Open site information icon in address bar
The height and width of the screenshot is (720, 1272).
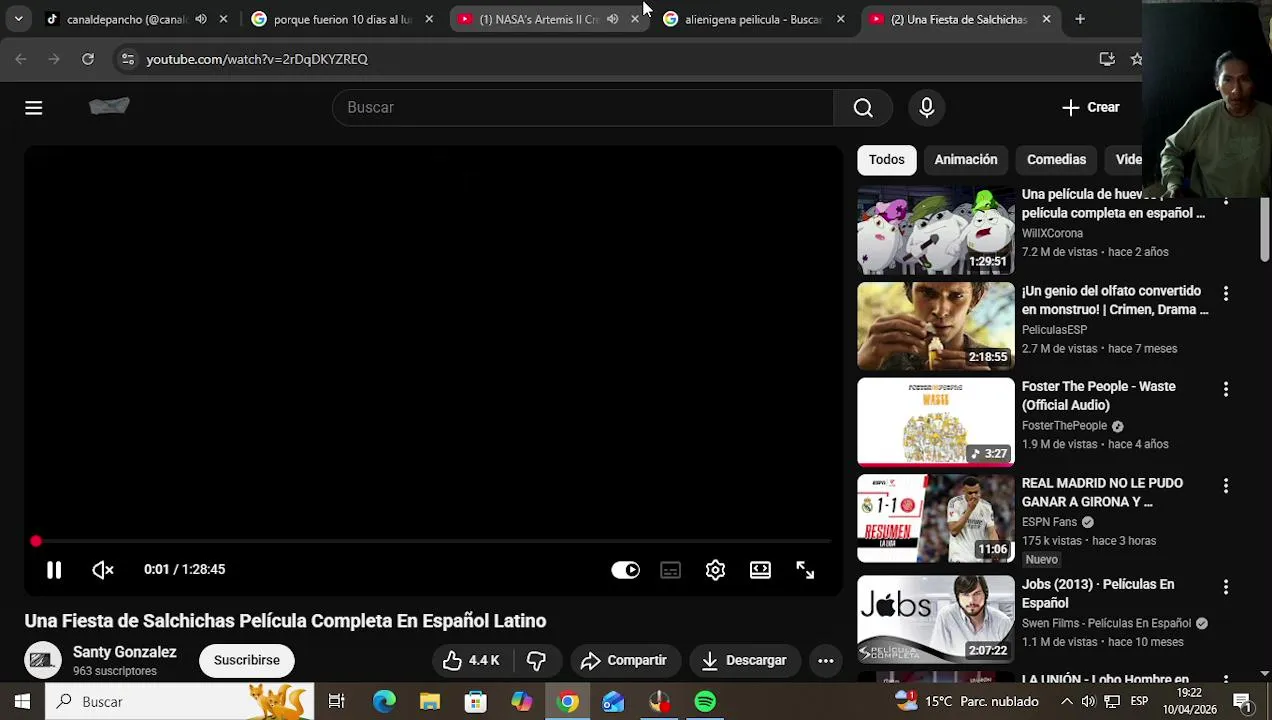(x=127, y=59)
